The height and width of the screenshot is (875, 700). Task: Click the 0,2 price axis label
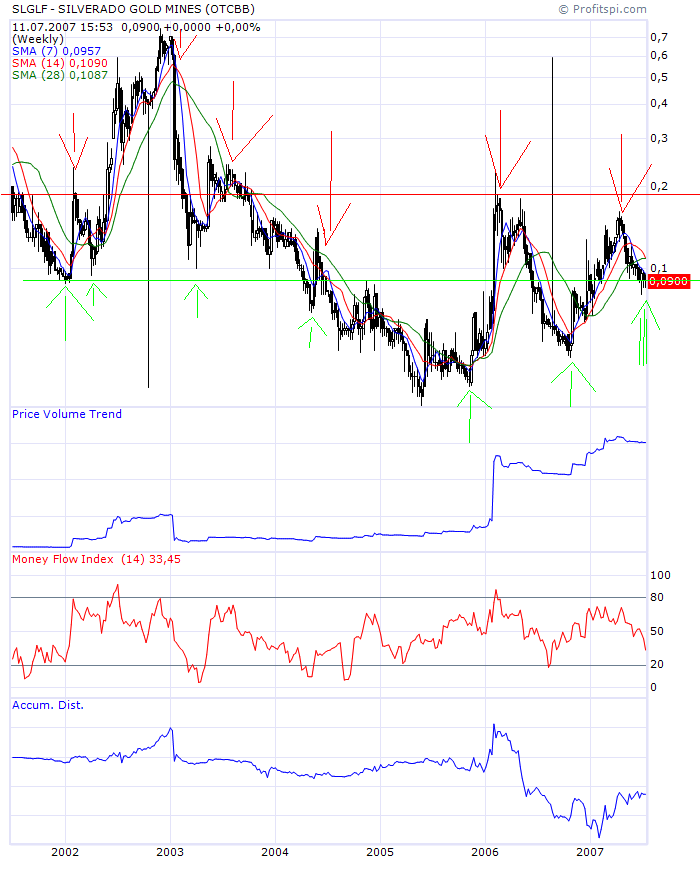[x=659, y=186]
